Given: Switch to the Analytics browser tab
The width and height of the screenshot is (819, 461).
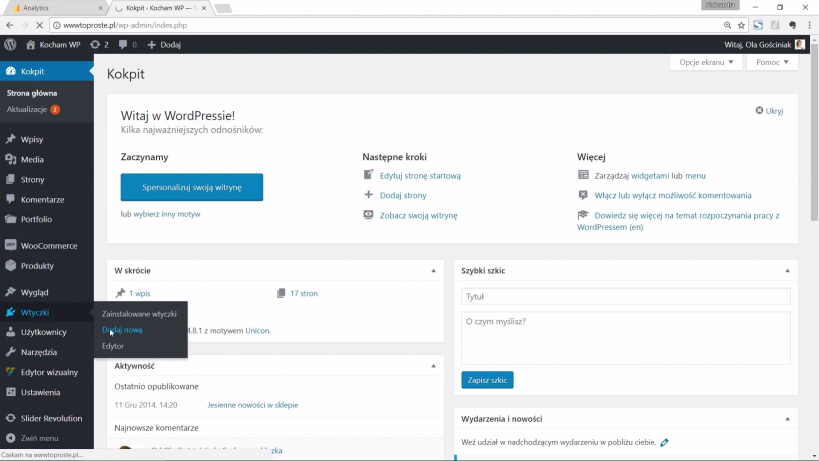Looking at the screenshot, I should coord(55,8).
